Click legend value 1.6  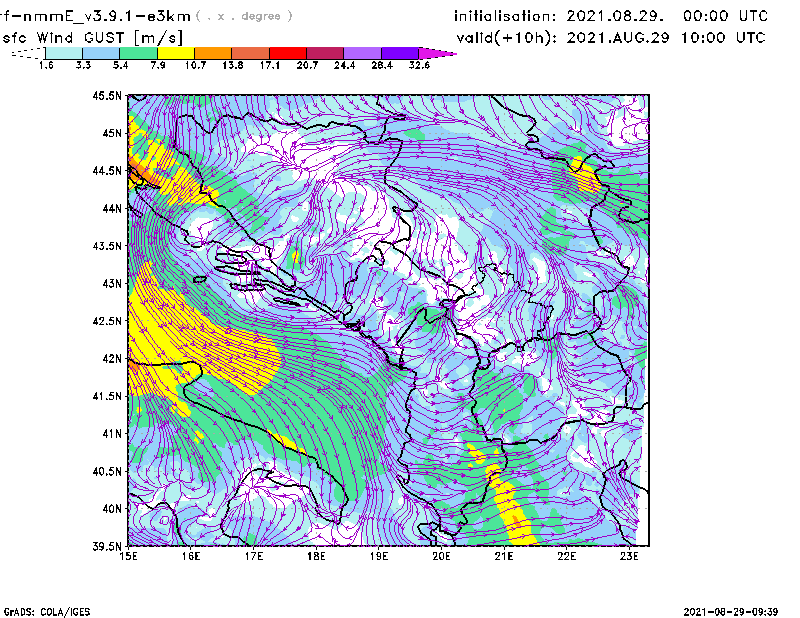pyautogui.click(x=46, y=65)
